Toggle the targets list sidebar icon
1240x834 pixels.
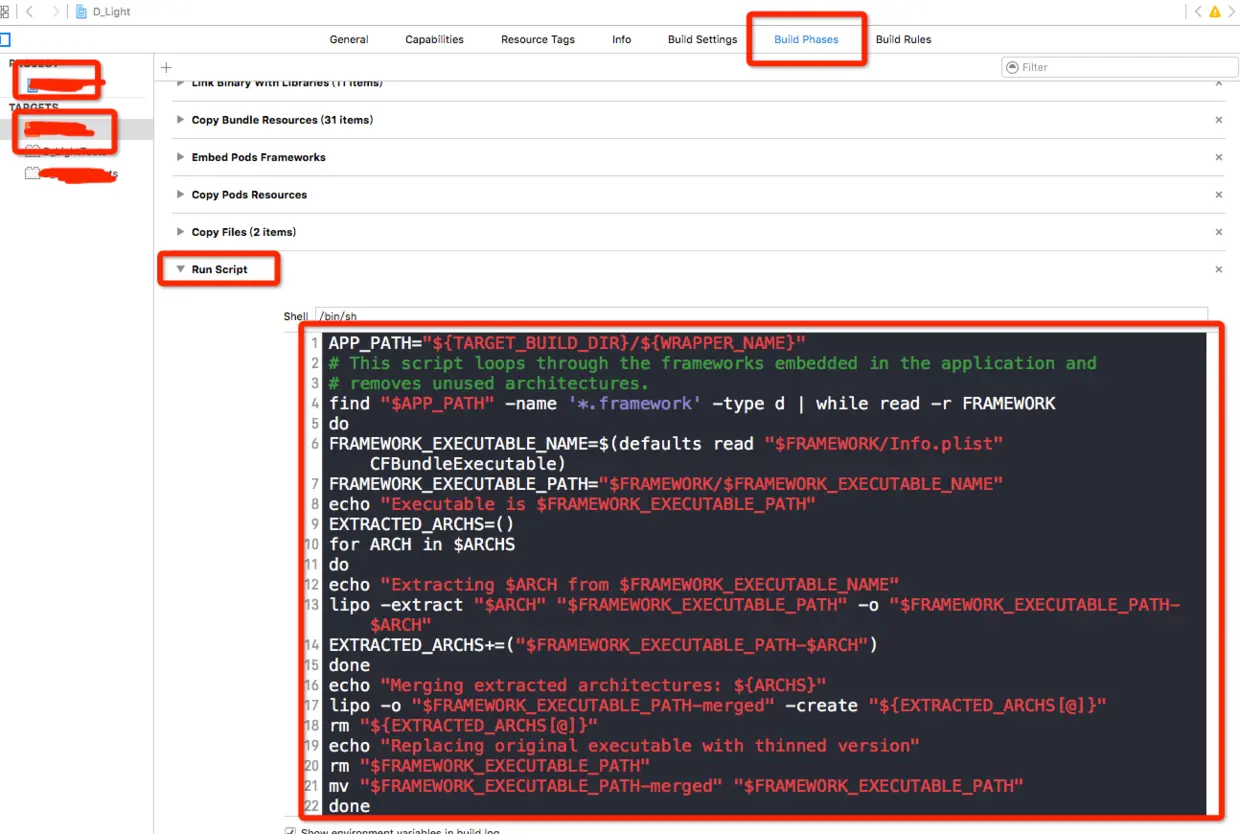(4, 40)
